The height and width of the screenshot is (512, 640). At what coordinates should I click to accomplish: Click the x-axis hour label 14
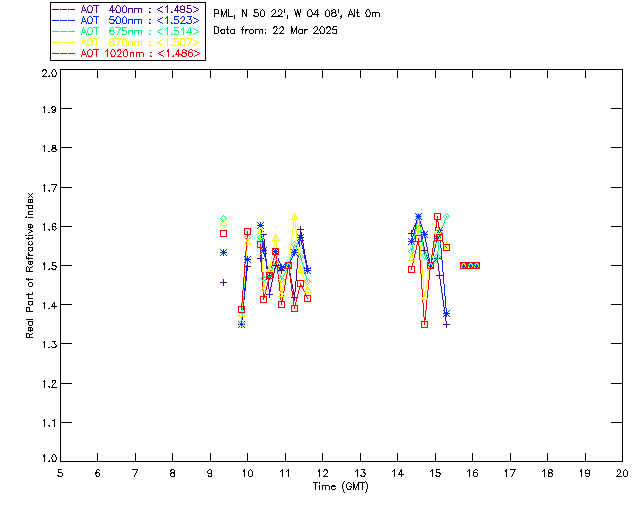[398, 473]
